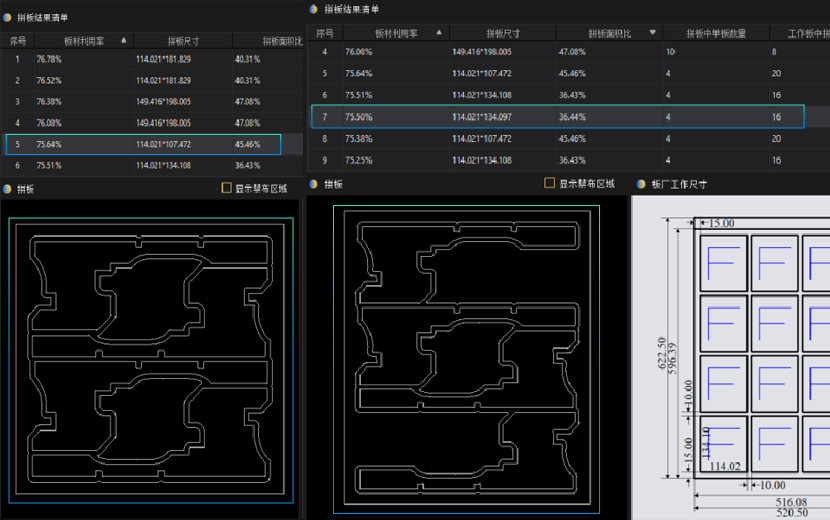Image resolution: width=830 pixels, height=520 pixels.
Task: Click the 拼板中单板数量 column header
Action: pyautogui.click(x=716, y=33)
